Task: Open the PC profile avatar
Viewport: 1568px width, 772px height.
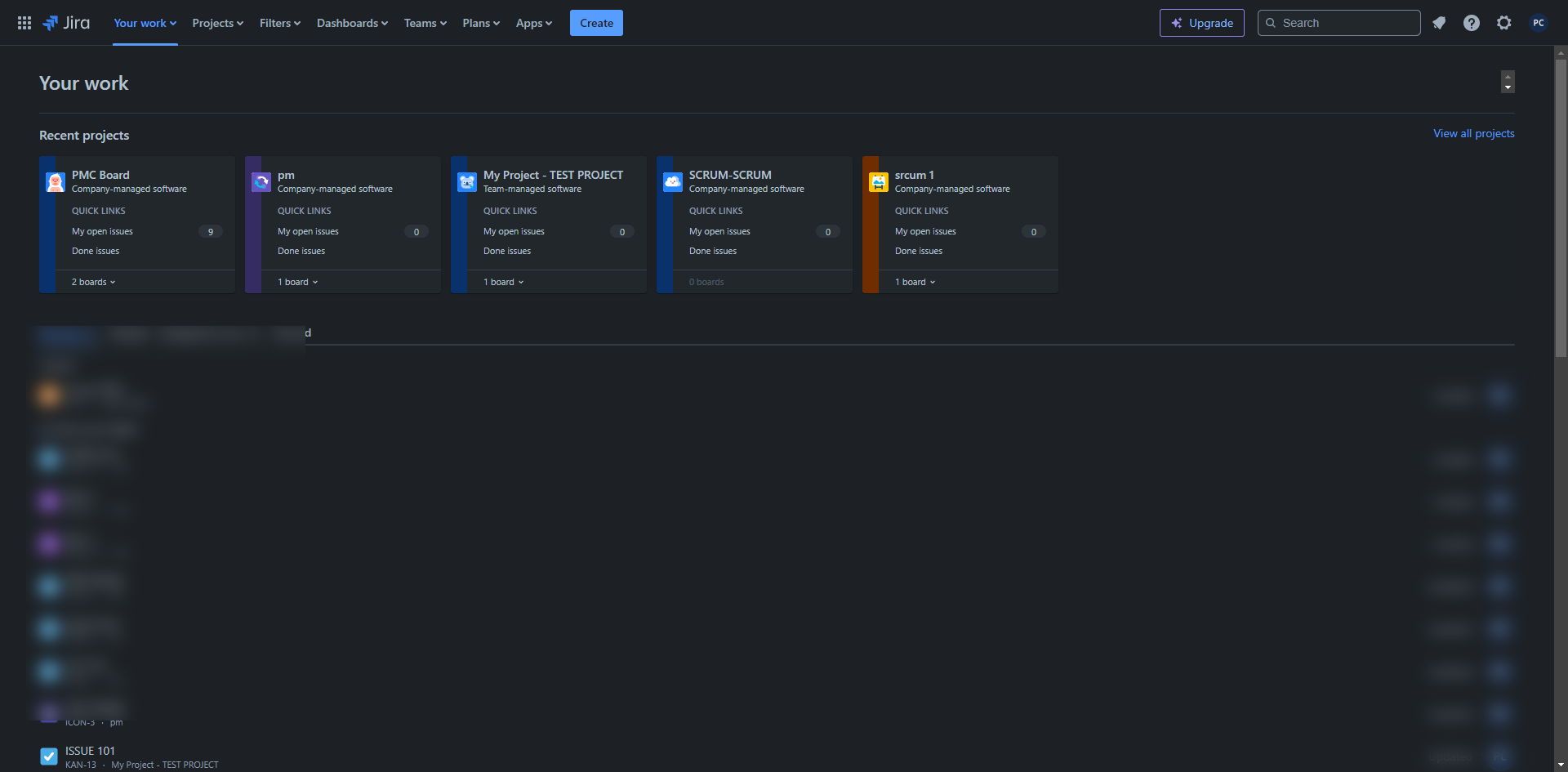Action: 1539,23
